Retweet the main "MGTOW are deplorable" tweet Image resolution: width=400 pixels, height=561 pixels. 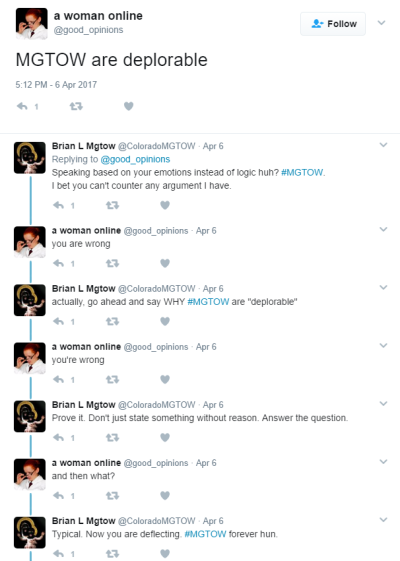tap(76, 106)
